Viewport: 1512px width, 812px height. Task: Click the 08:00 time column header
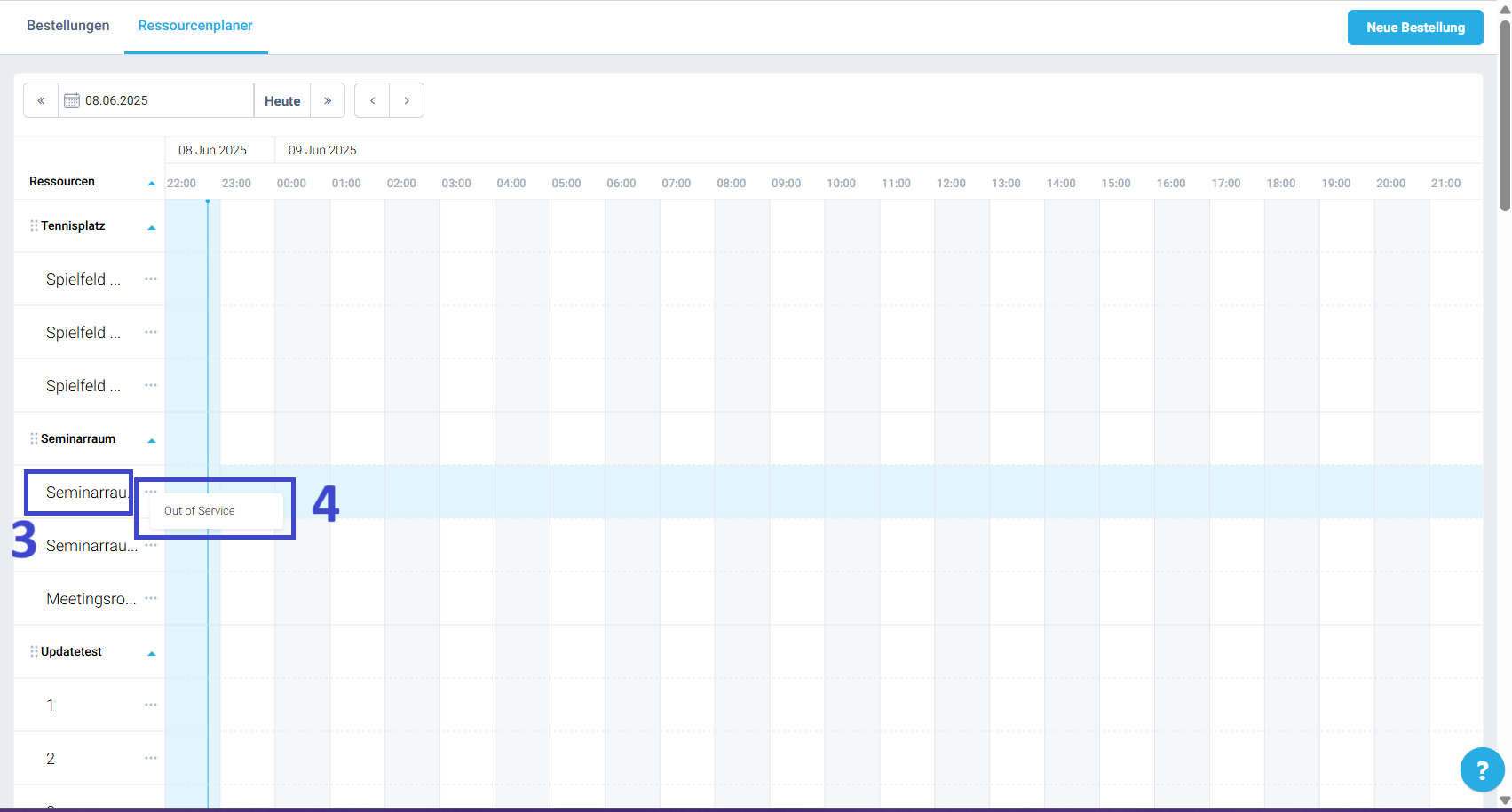[x=732, y=183]
